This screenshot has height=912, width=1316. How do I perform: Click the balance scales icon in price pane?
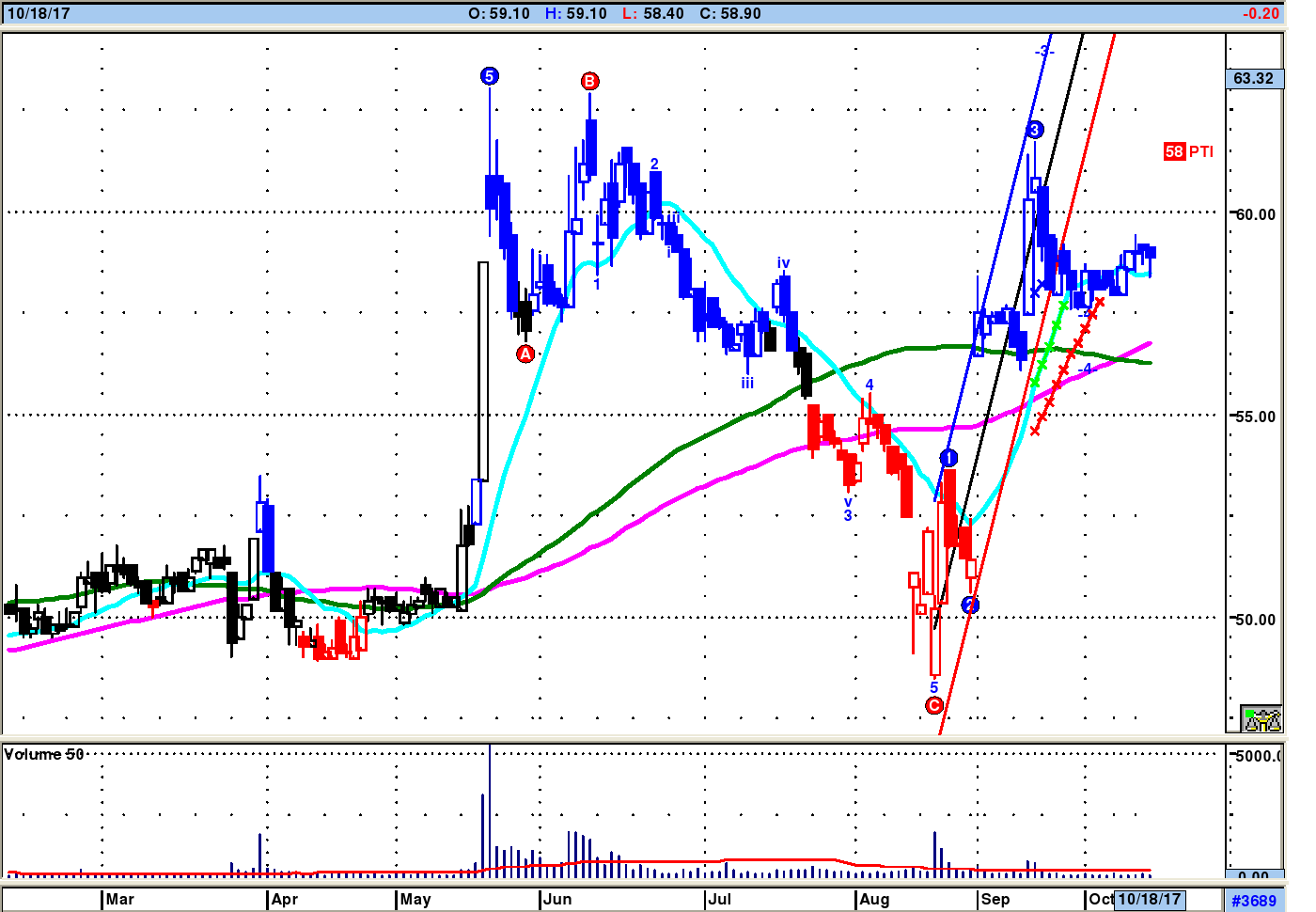pyautogui.click(x=1261, y=719)
